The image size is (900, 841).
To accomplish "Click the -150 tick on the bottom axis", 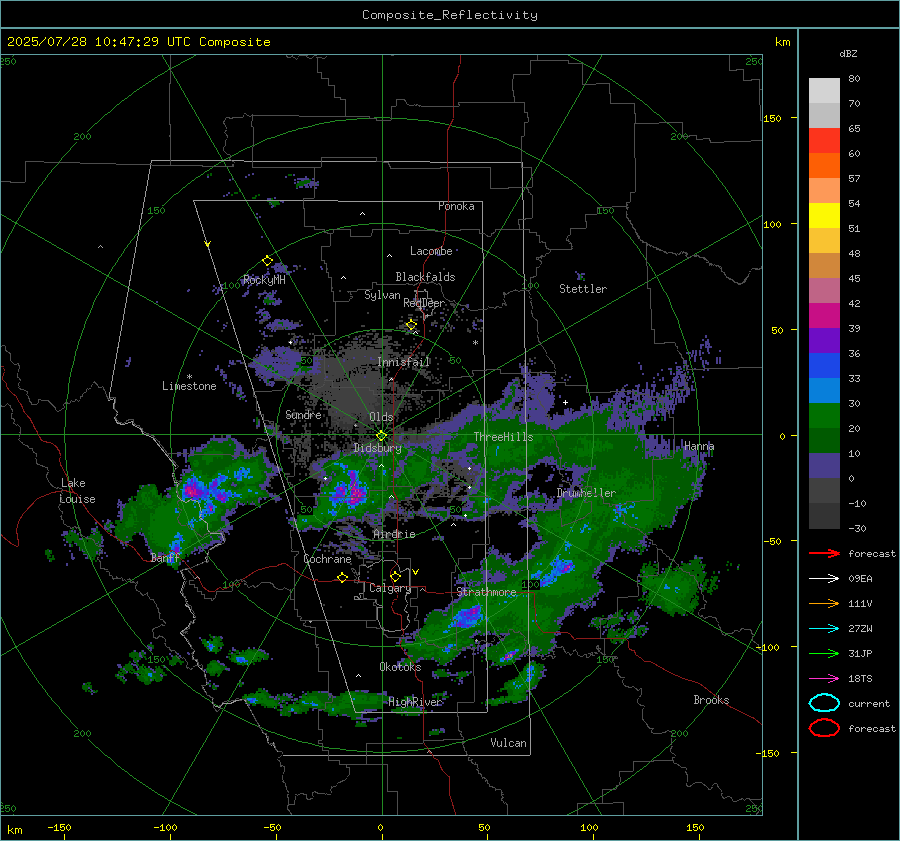I will [x=59, y=827].
